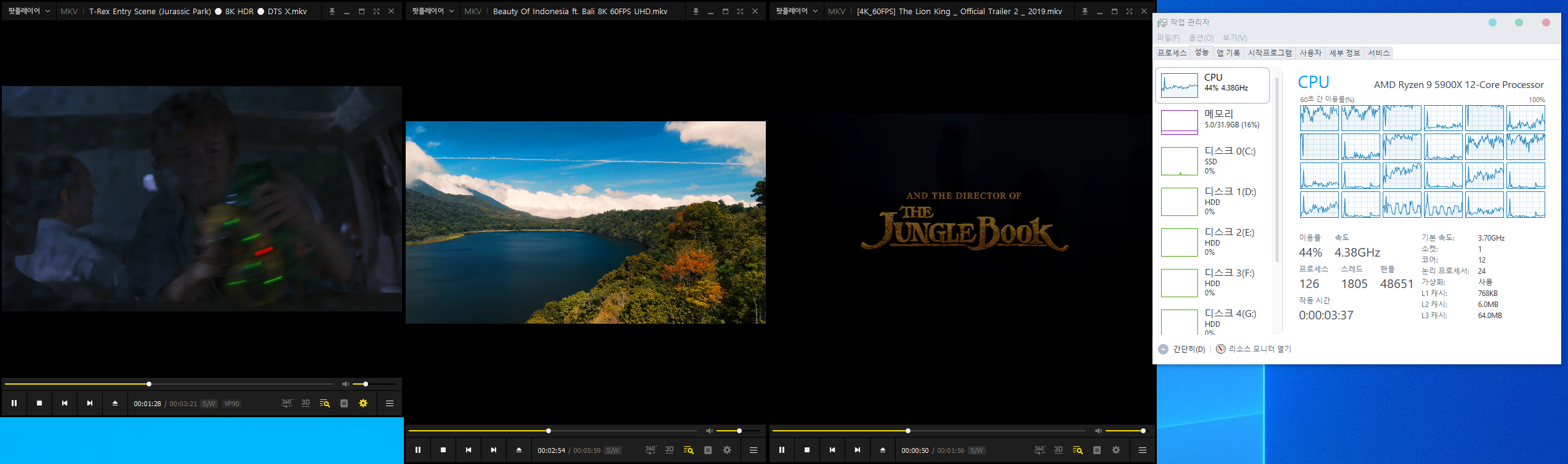This screenshot has width=1568, height=464.
Task: Open playlist search in Lion King player
Action: pos(1078,450)
